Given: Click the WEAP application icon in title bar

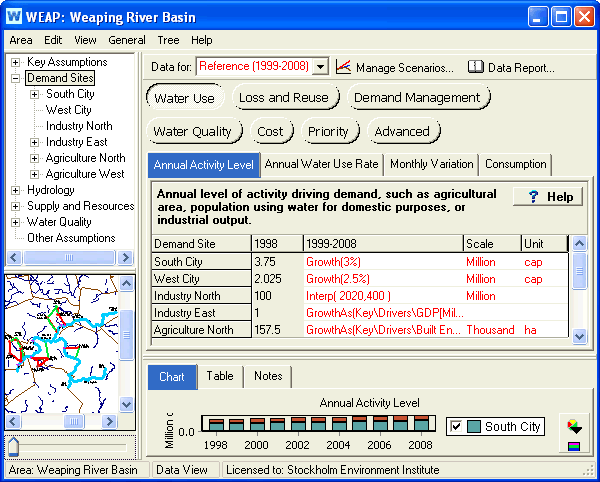Looking at the screenshot, I should 14,17.
